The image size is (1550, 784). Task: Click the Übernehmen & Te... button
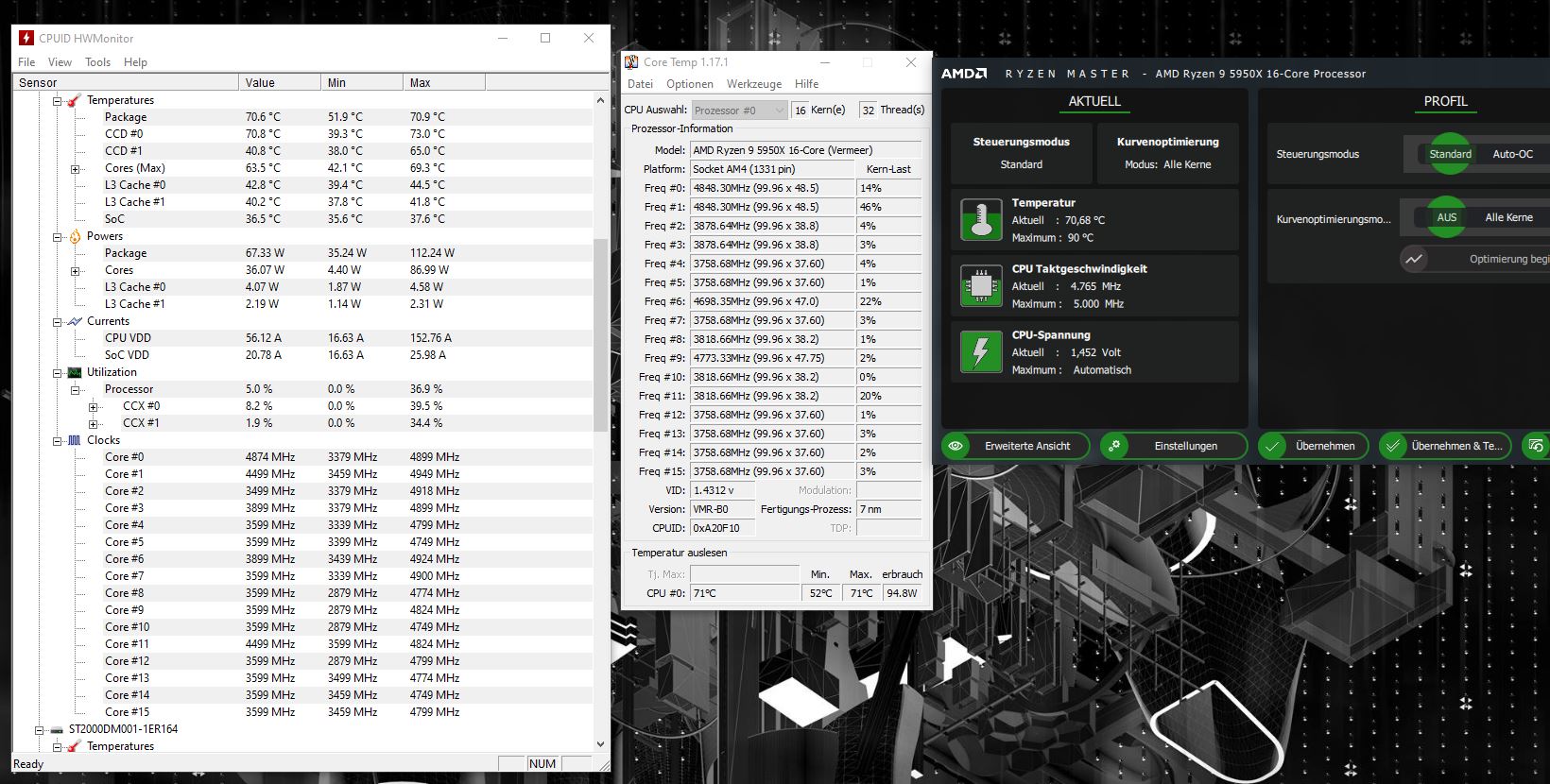tap(1445, 446)
